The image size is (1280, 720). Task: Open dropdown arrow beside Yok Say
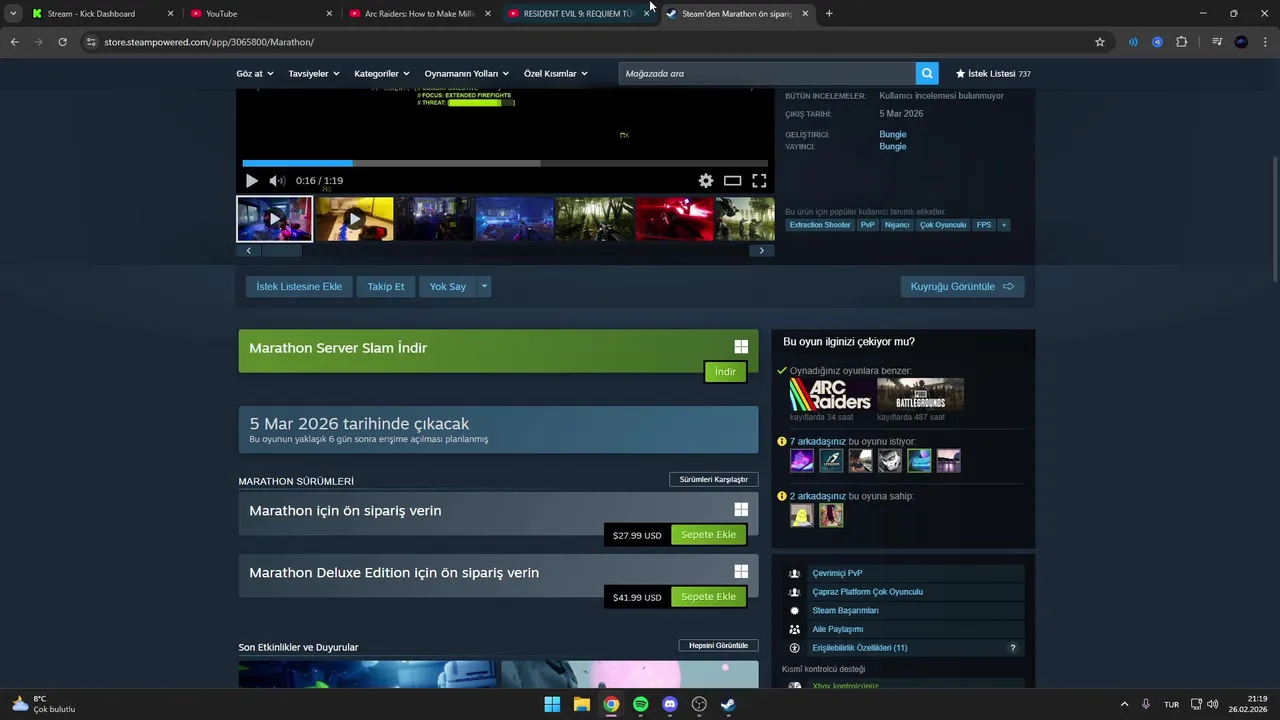484,286
